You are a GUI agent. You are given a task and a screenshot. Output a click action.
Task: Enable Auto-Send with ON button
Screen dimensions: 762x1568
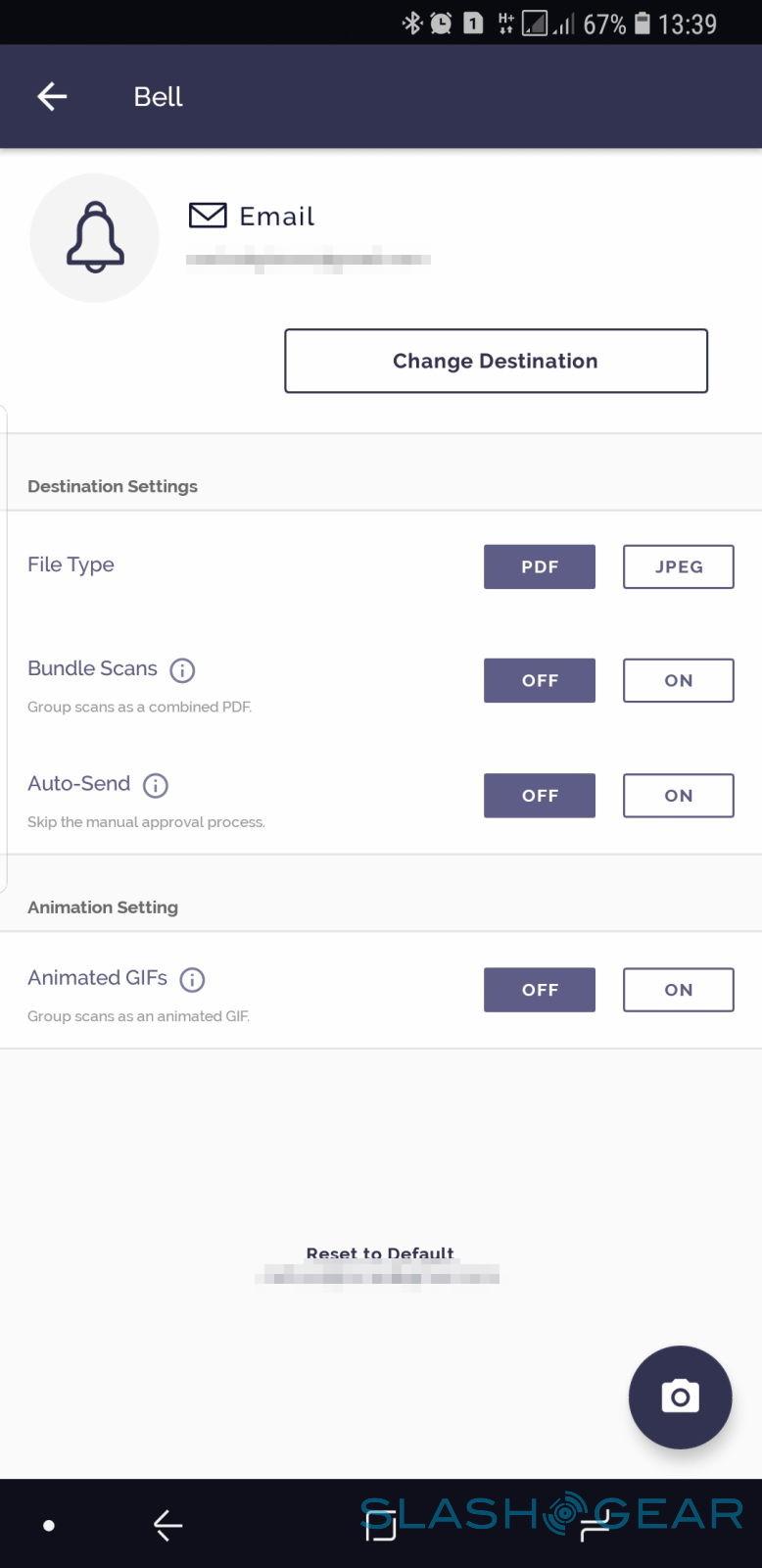pos(678,796)
